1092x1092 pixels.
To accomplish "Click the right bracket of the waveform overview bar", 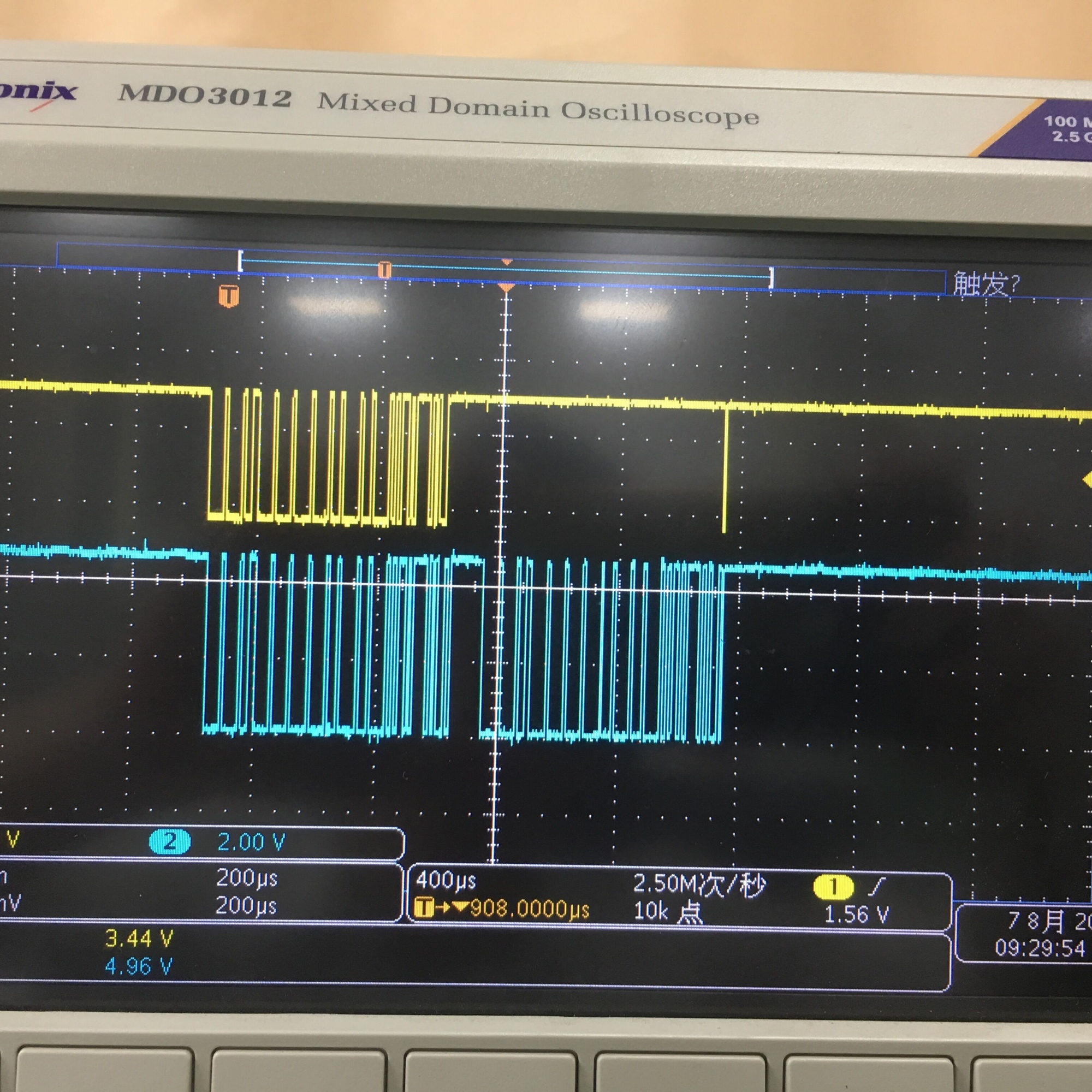I will [x=771, y=277].
